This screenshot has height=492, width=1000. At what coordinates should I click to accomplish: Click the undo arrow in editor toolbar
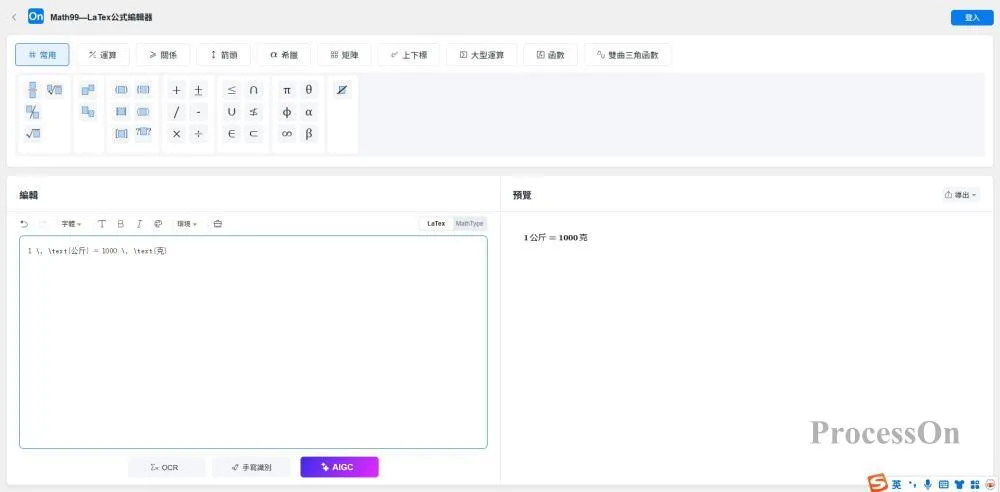(x=24, y=223)
